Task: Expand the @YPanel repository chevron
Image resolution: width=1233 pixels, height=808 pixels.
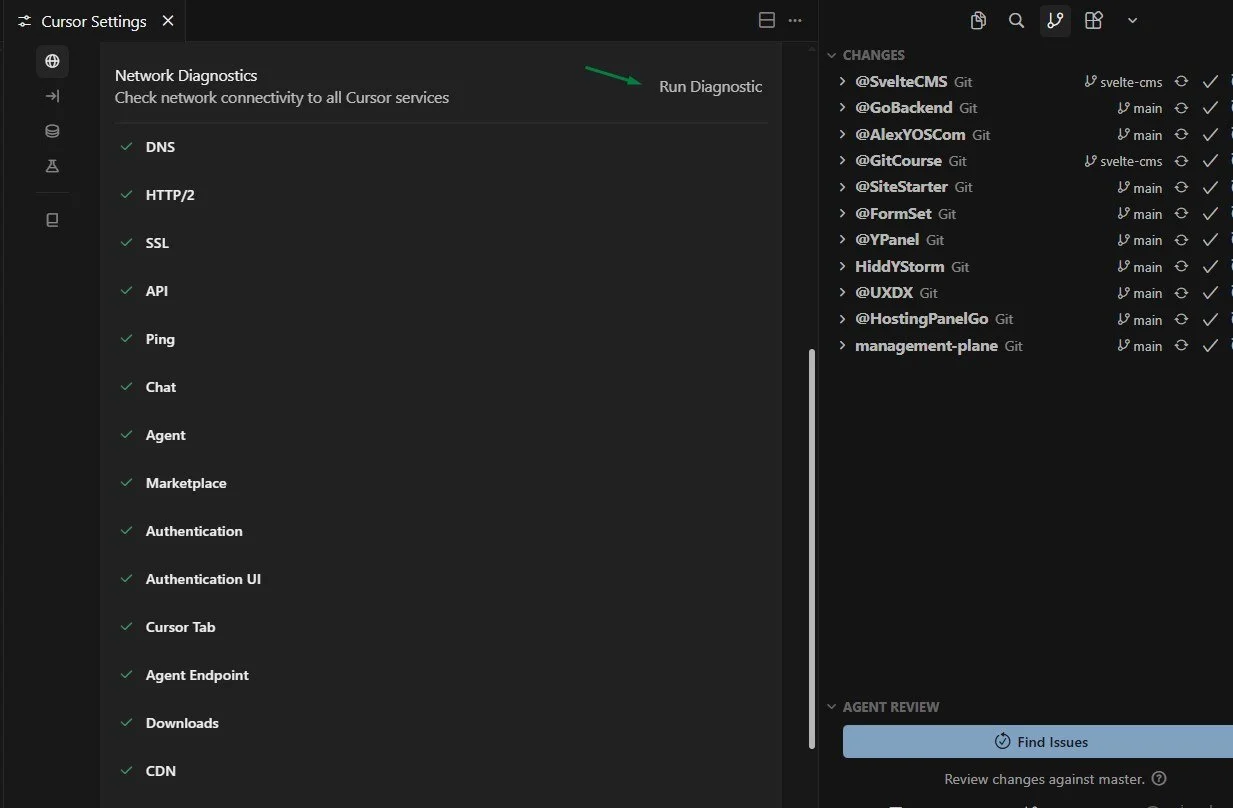Action: point(844,240)
